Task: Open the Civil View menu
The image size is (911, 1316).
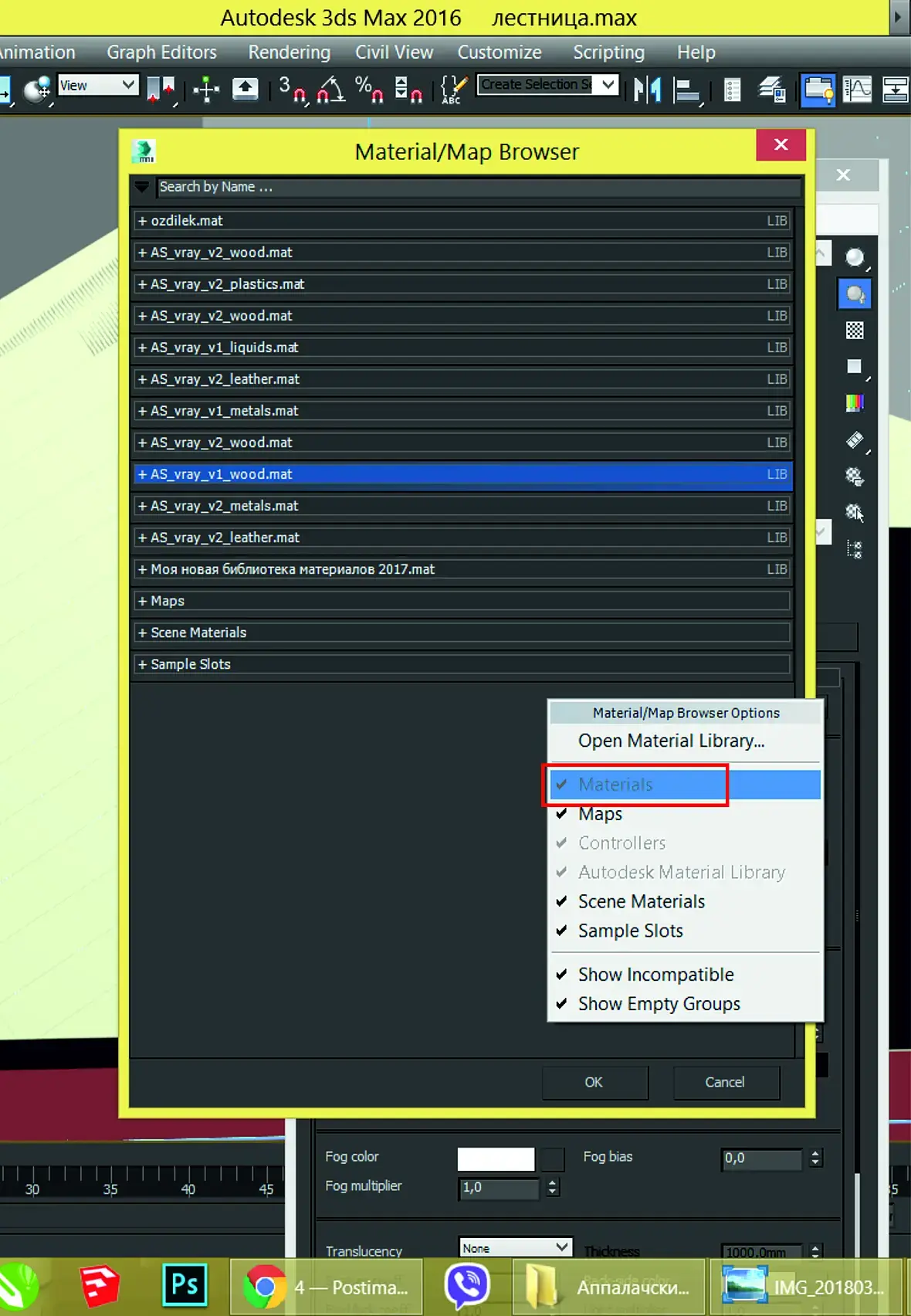Action: click(395, 53)
